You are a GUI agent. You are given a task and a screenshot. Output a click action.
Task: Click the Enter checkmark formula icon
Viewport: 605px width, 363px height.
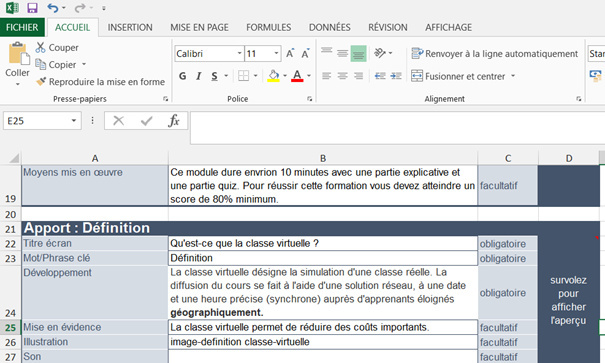(x=146, y=121)
